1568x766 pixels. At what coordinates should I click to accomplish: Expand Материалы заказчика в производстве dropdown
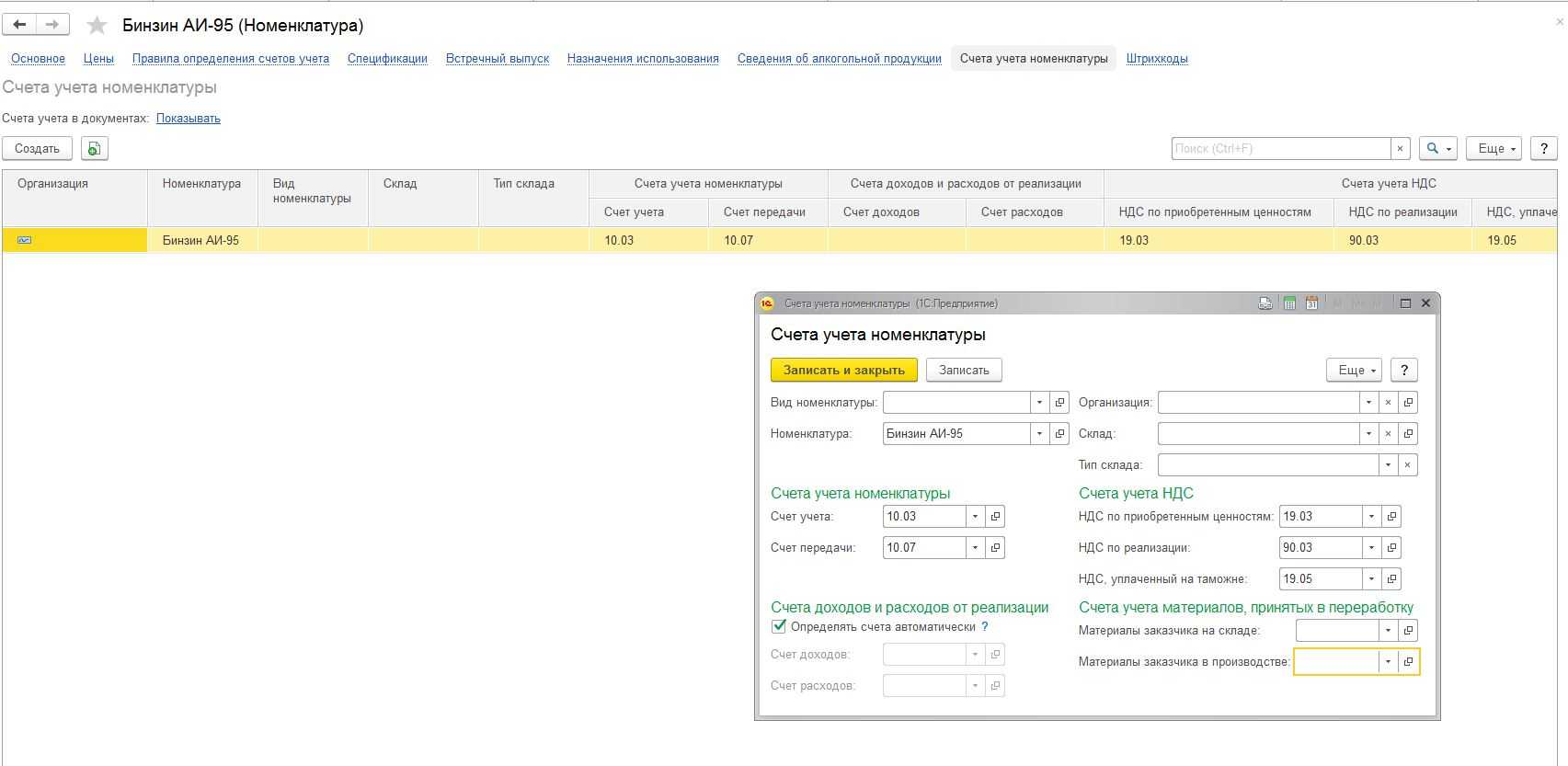tap(1388, 661)
